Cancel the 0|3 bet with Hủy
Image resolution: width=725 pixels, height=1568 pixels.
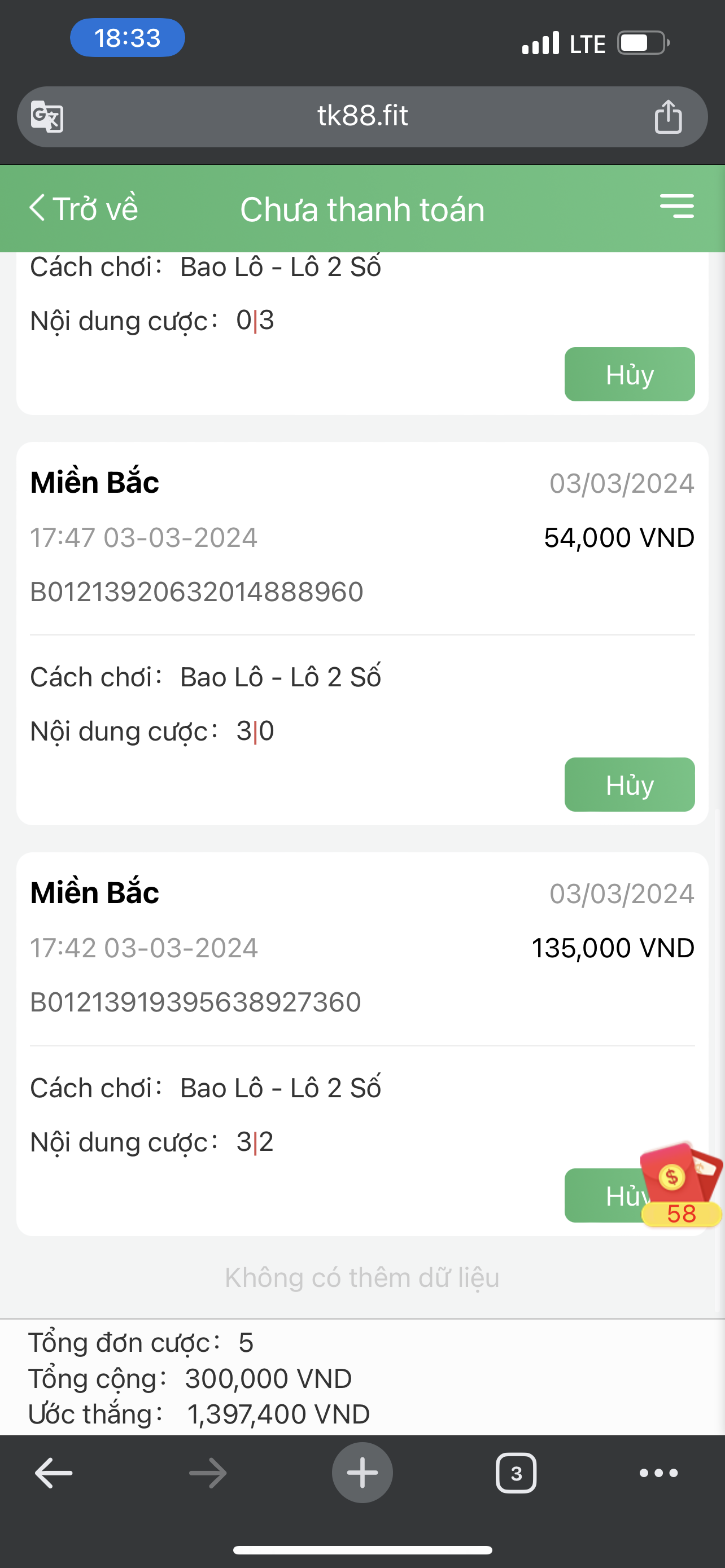pos(630,374)
